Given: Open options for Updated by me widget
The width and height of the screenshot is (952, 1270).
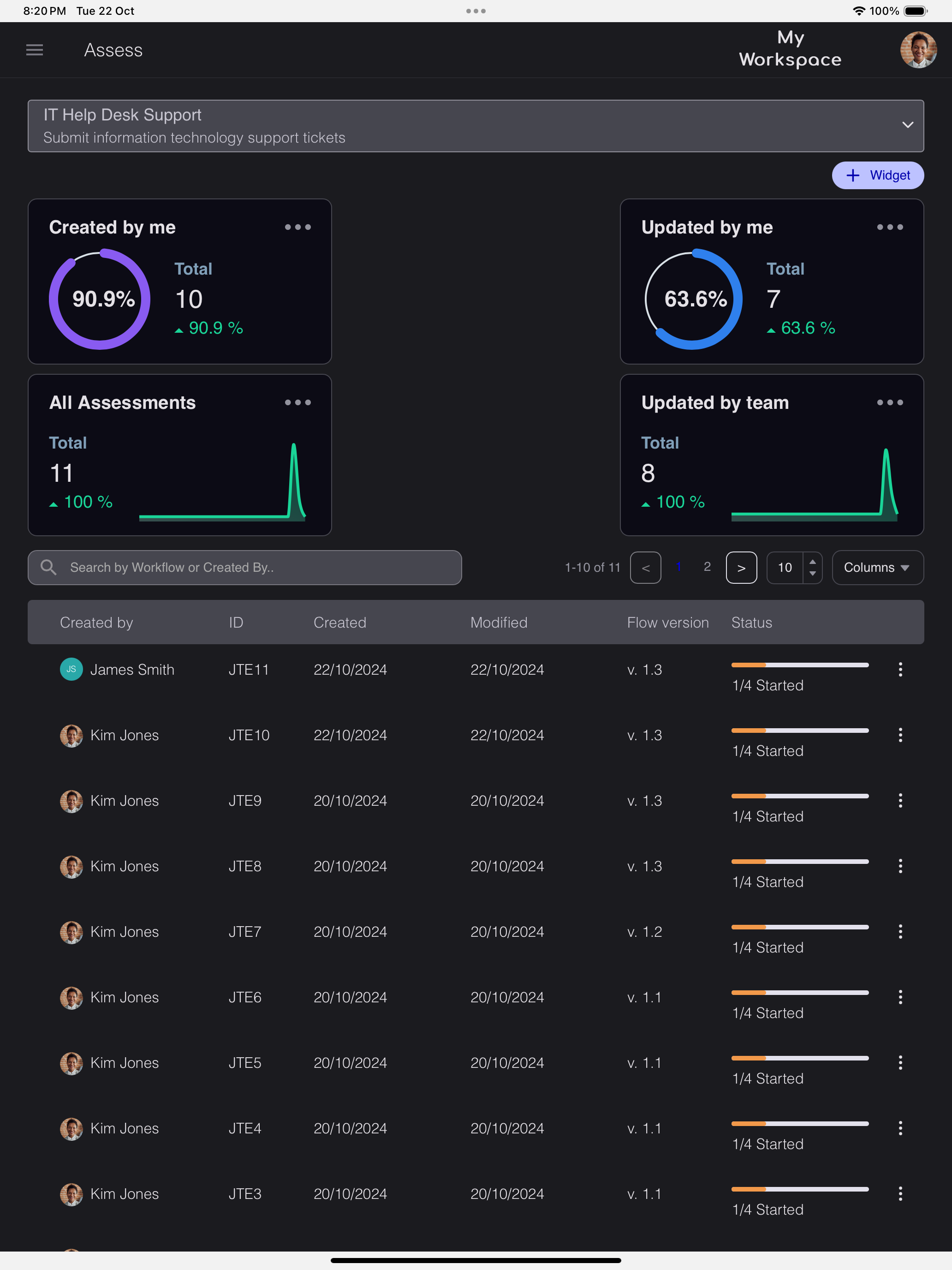Looking at the screenshot, I should (889, 228).
